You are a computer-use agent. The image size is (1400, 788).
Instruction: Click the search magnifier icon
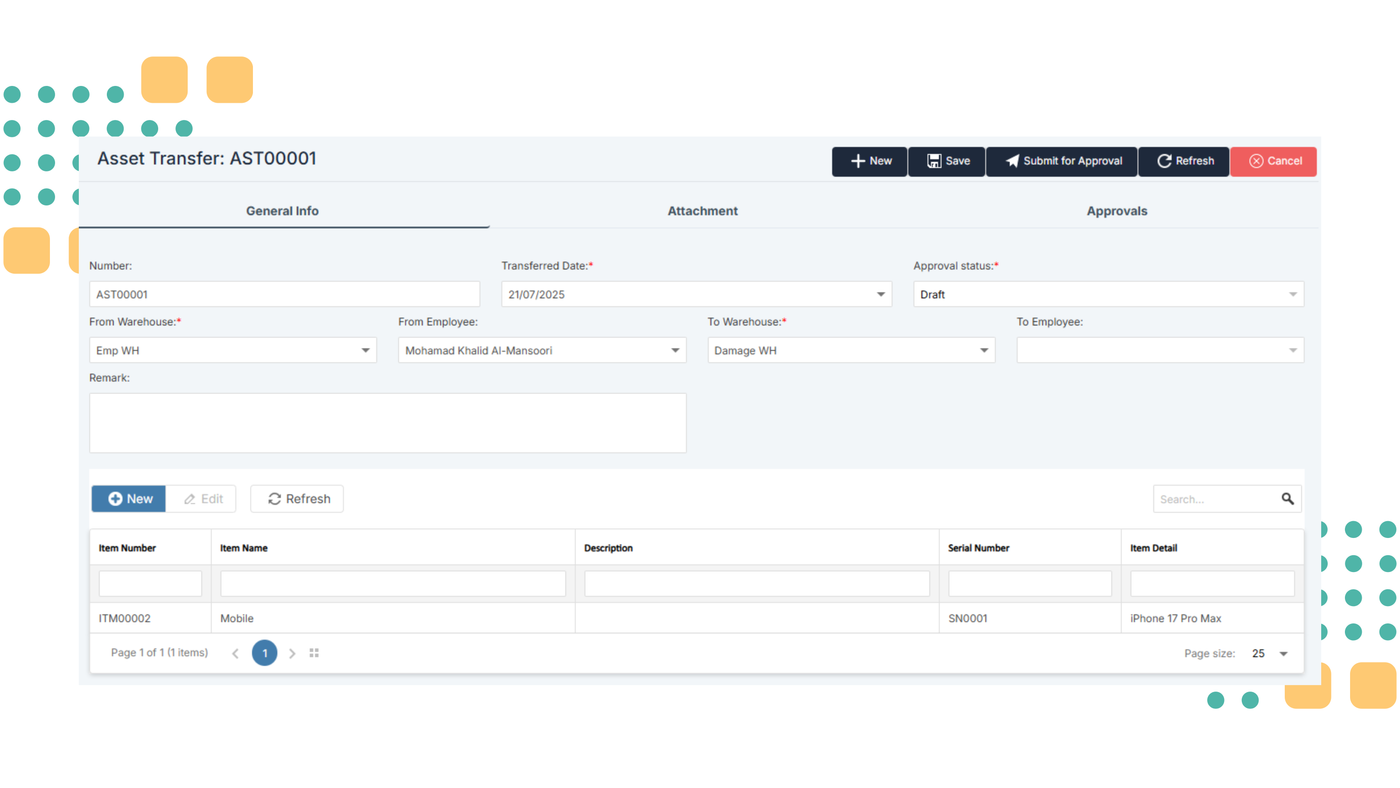tap(1286, 498)
